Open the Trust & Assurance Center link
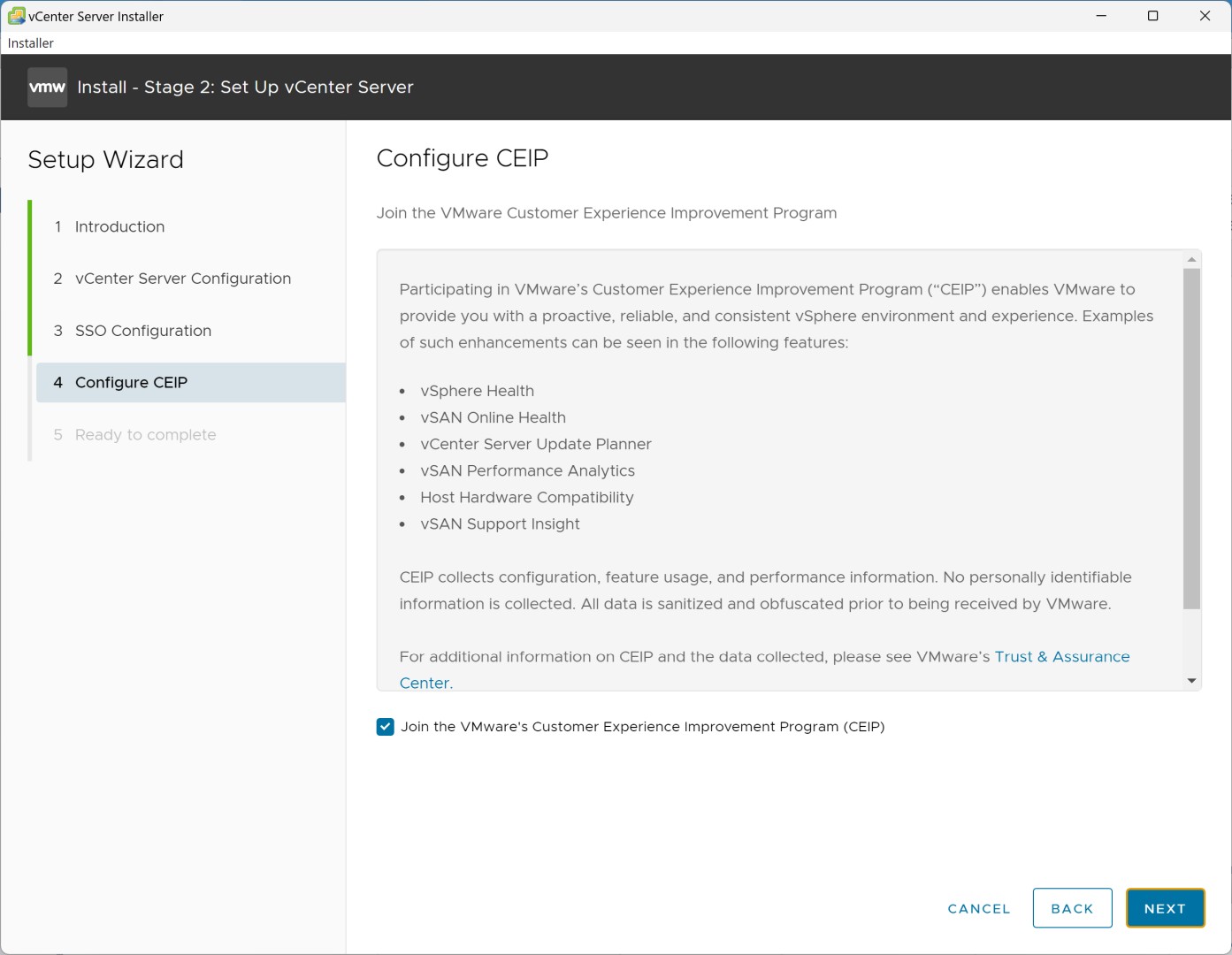Screen dimensions: 1232x955 click(1062, 657)
